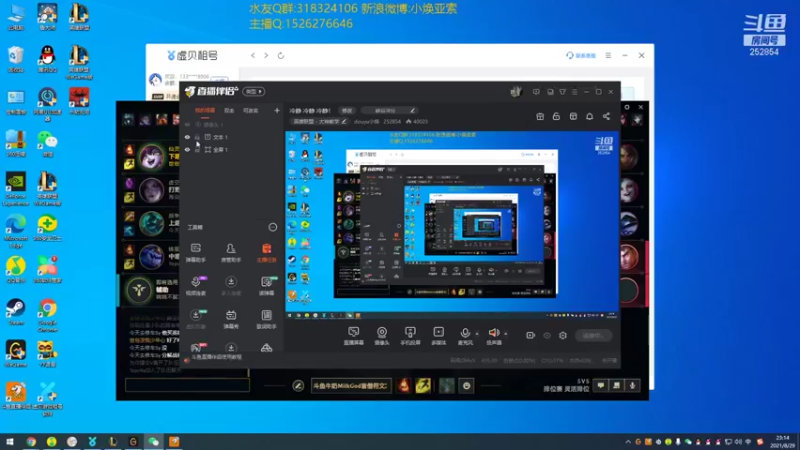The width and height of the screenshot is (800, 450).
Task: Open the stream settings gear icon
Action: pos(563,335)
